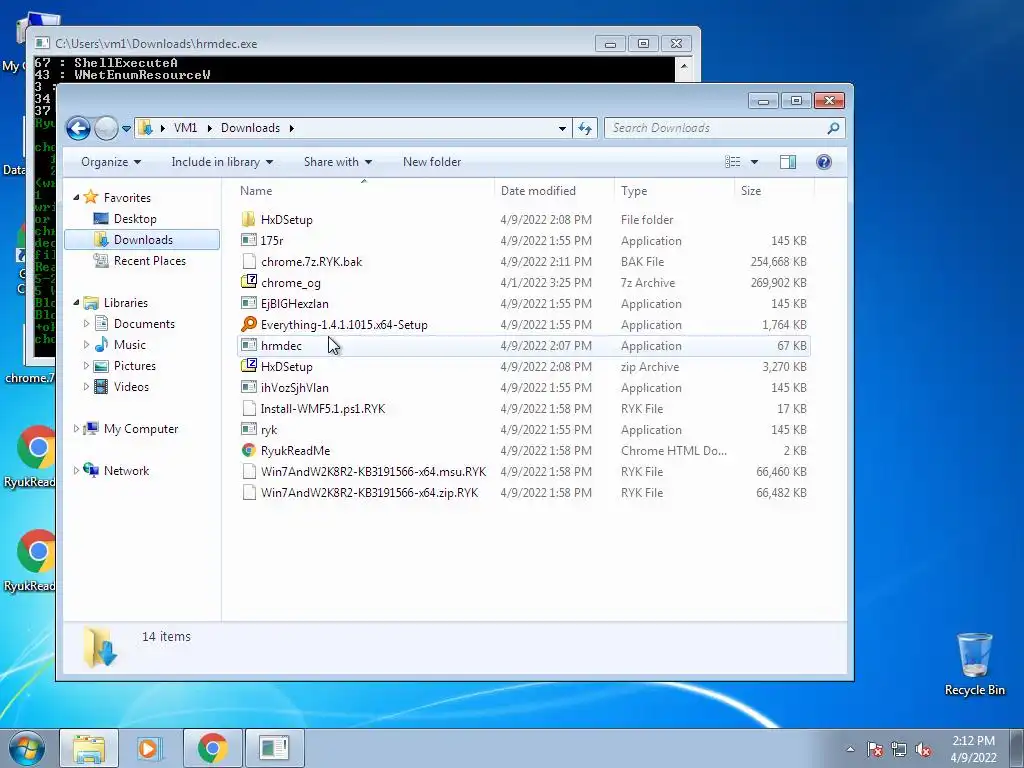This screenshot has width=1024, height=768.
Task: Click the search magnifier icon
Action: pyautogui.click(x=833, y=128)
